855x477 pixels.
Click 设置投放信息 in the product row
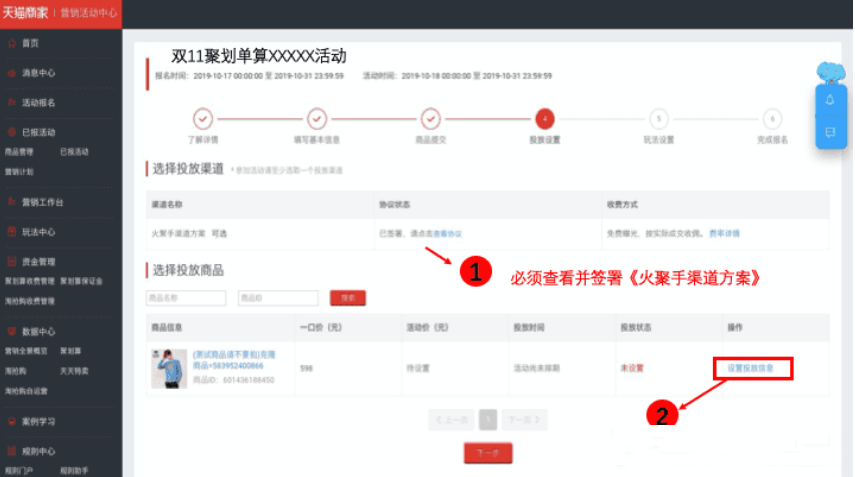(x=750, y=368)
